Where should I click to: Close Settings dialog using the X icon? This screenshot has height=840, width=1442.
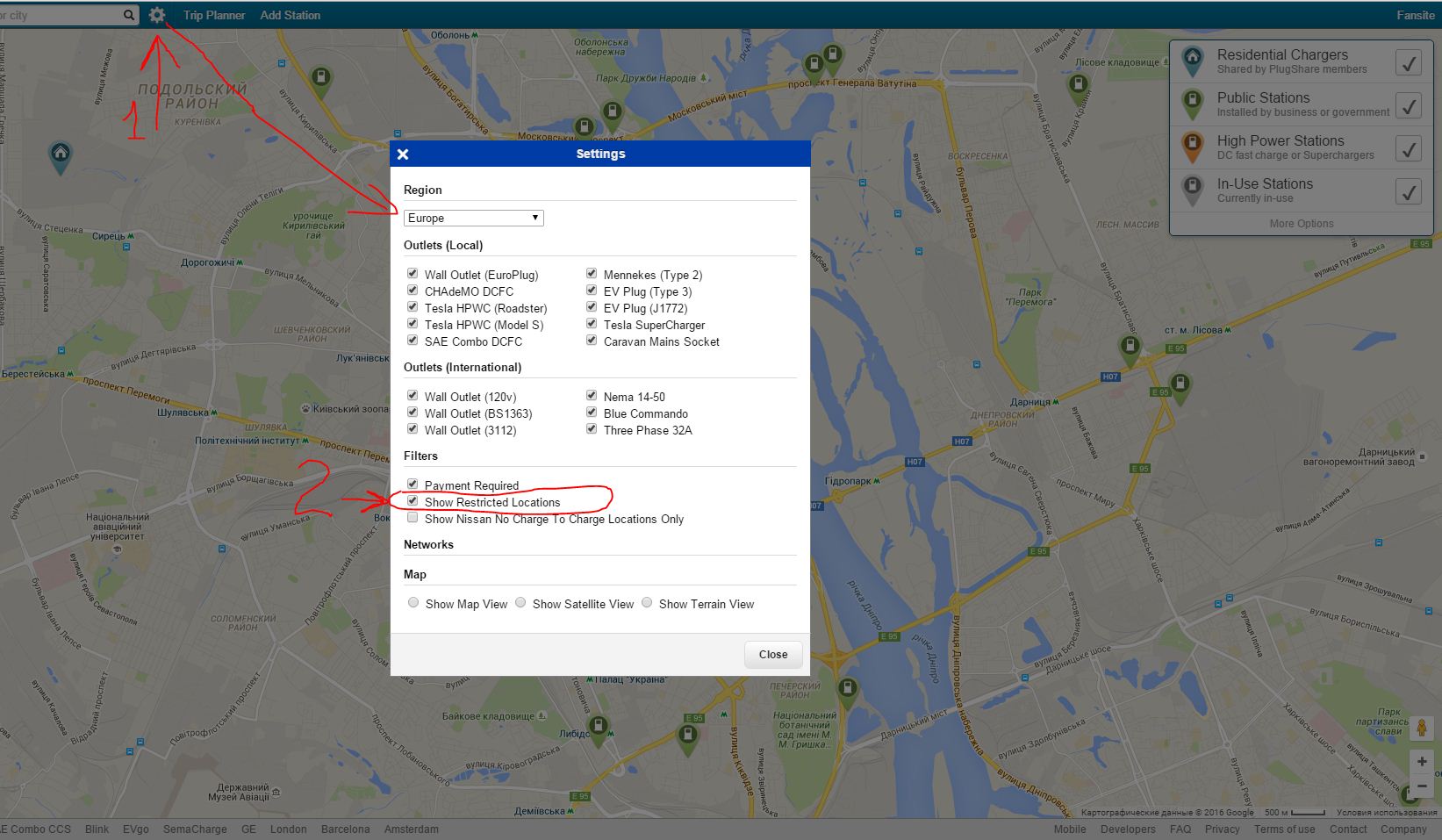(x=403, y=154)
